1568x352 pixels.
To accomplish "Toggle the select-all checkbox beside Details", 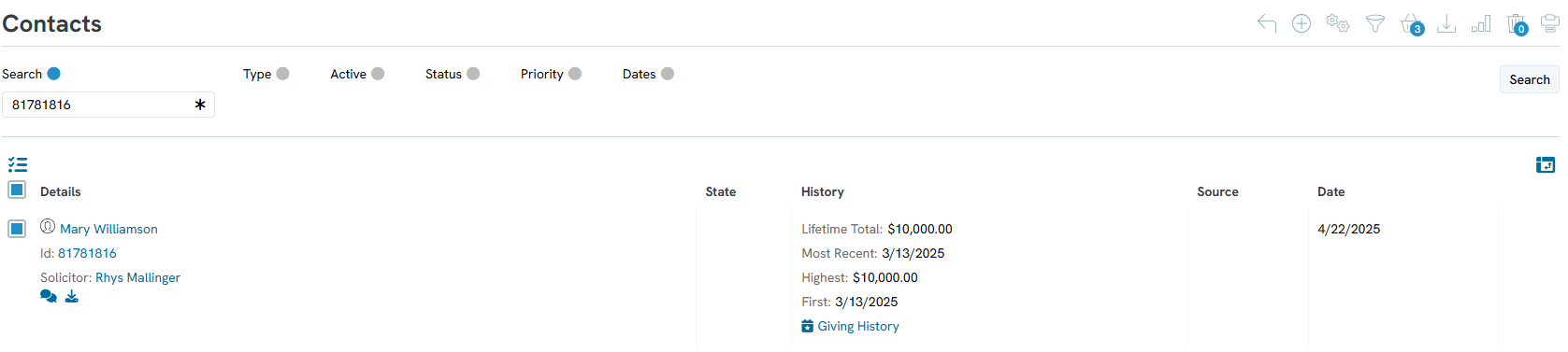I will [17, 190].
